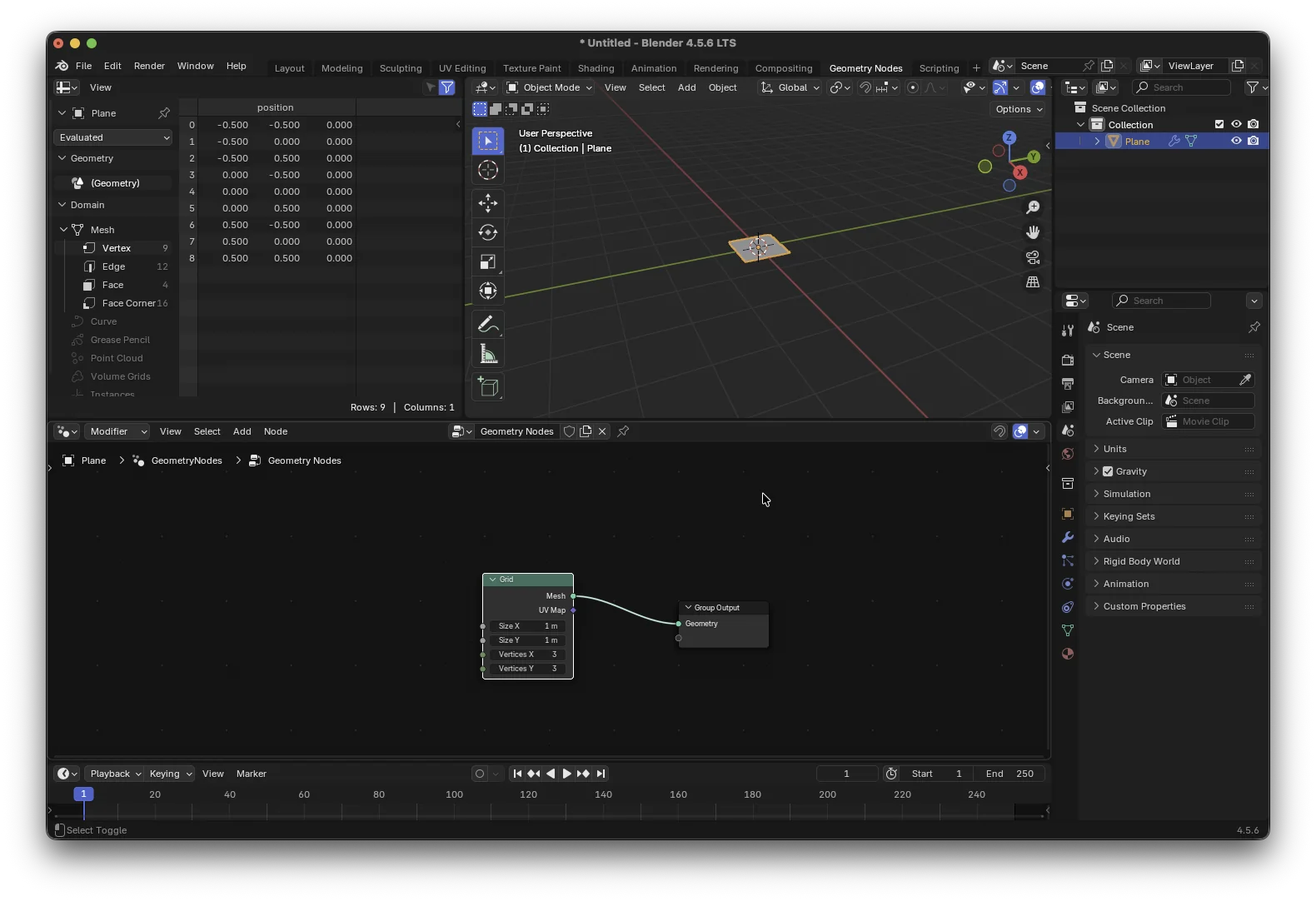The height and width of the screenshot is (901, 1316).
Task: Pick the Measure ruler tool
Action: tap(488, 356)
